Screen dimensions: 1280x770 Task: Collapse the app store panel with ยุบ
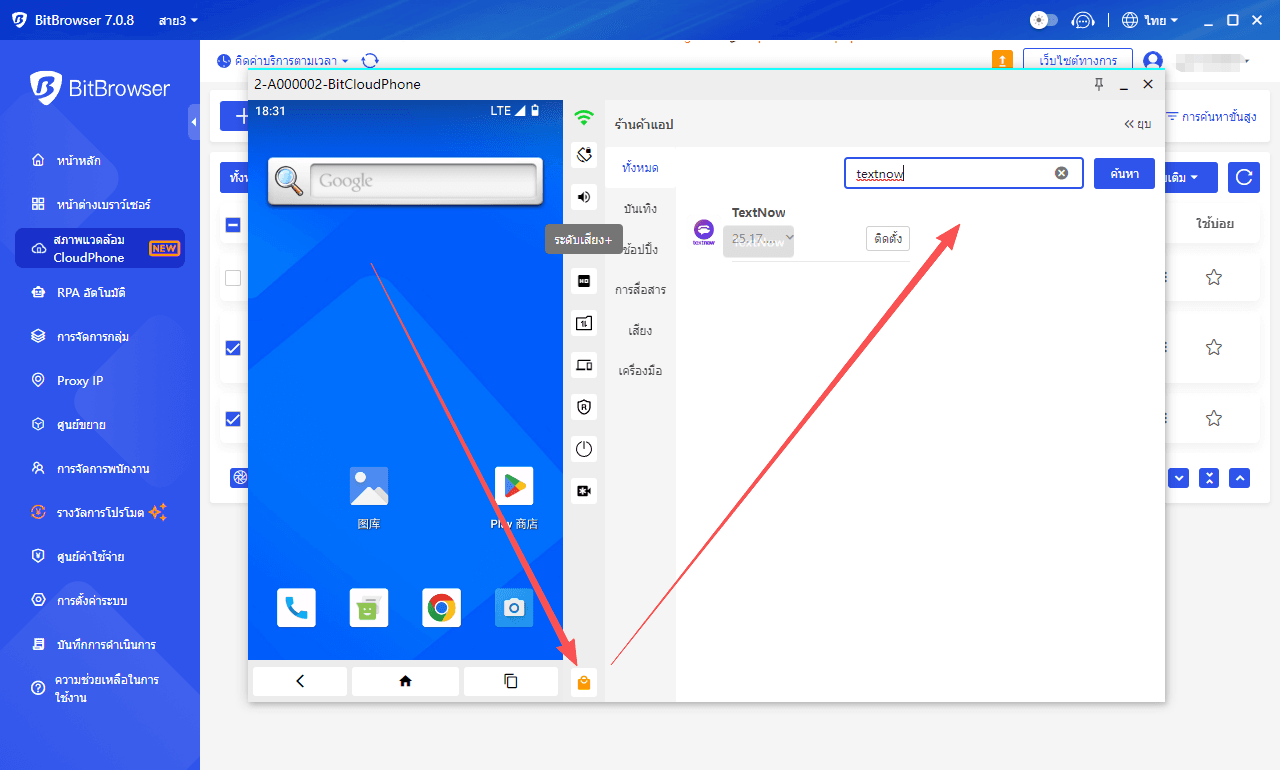coord(1138,124)
